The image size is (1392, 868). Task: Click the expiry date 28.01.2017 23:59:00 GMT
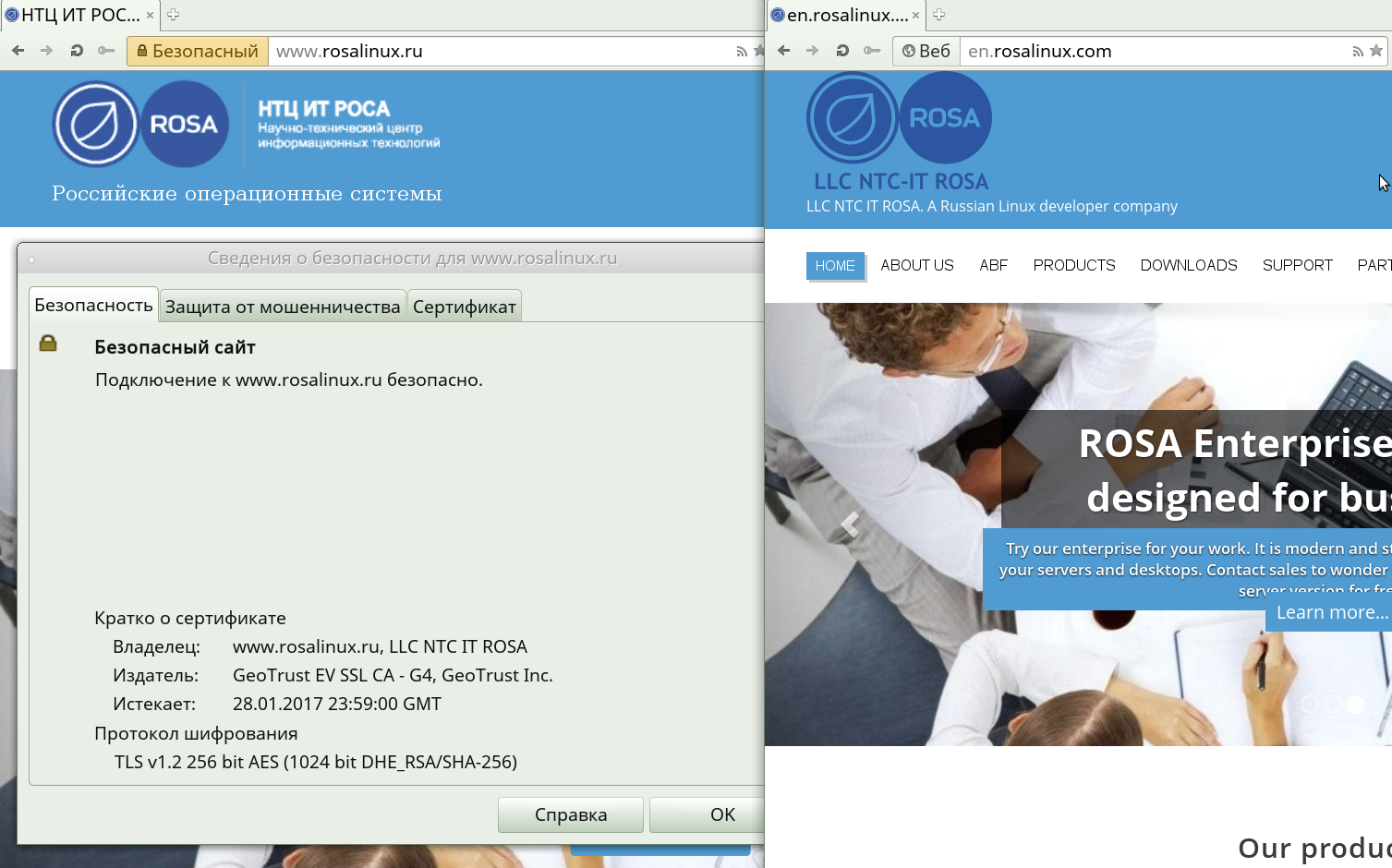(337, 704)
